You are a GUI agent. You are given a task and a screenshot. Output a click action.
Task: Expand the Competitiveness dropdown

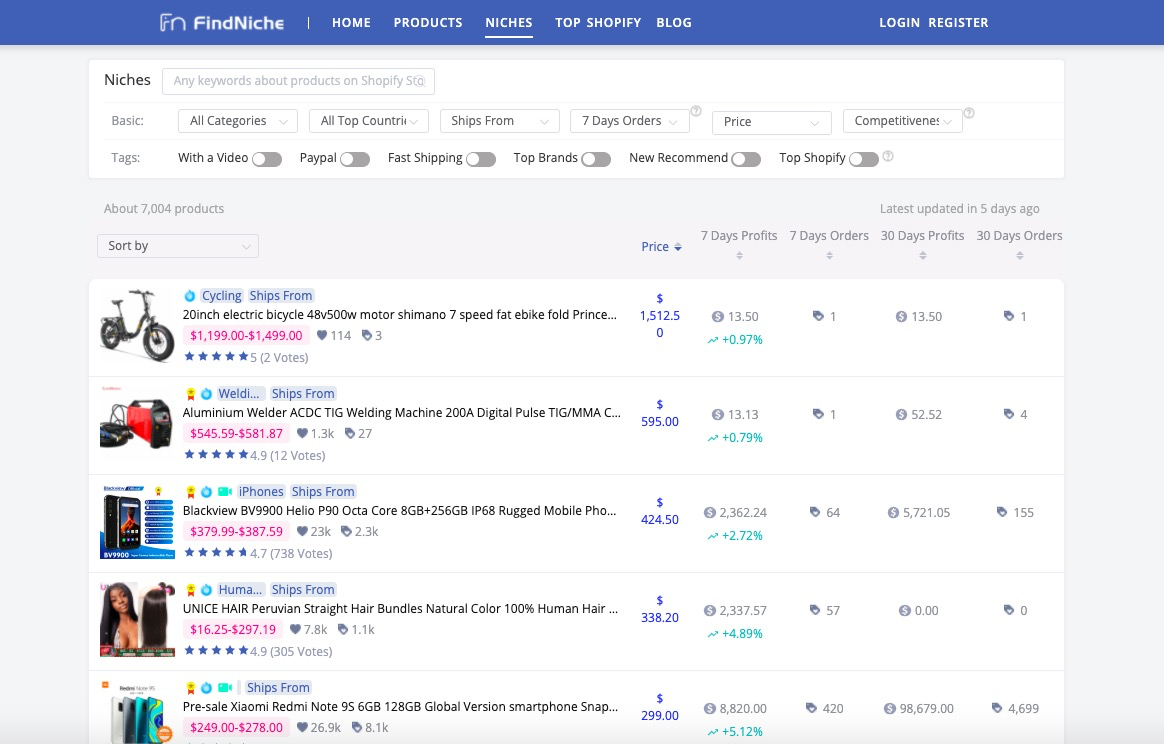903,121
